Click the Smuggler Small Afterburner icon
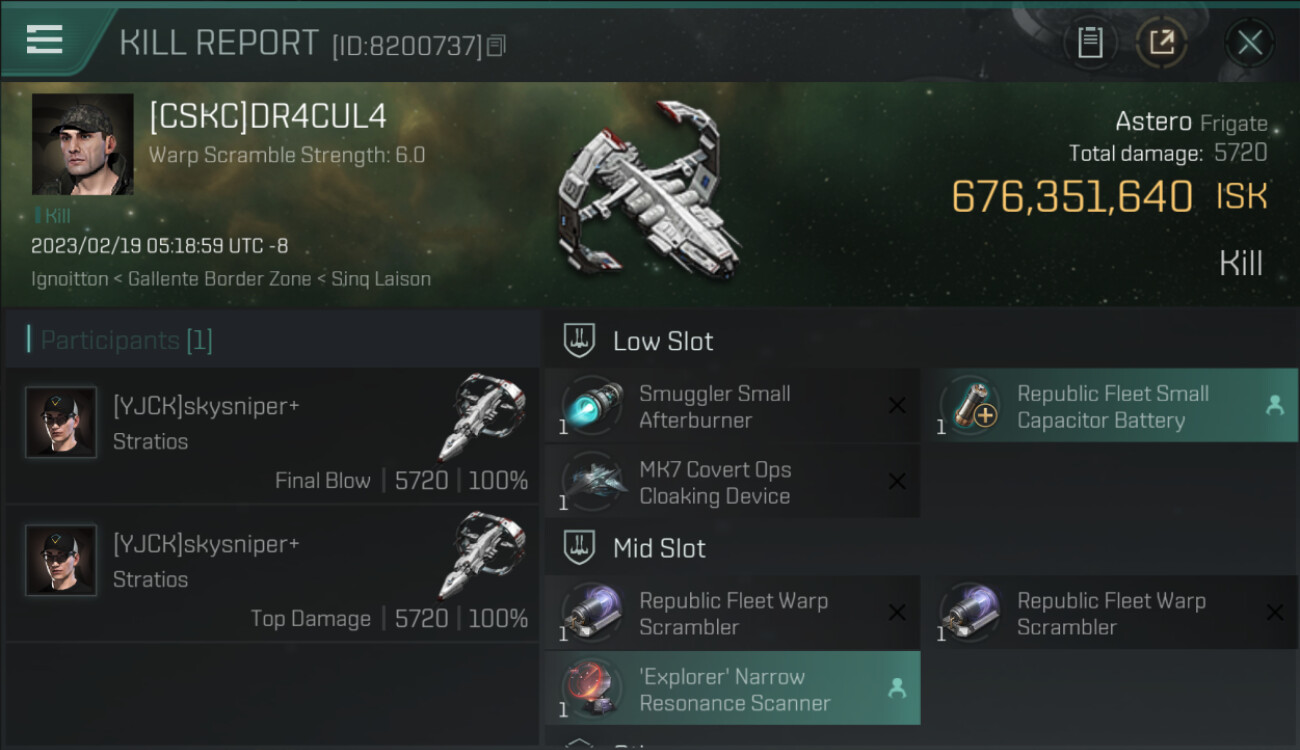The image size is (1300, 750). [592, 406]
